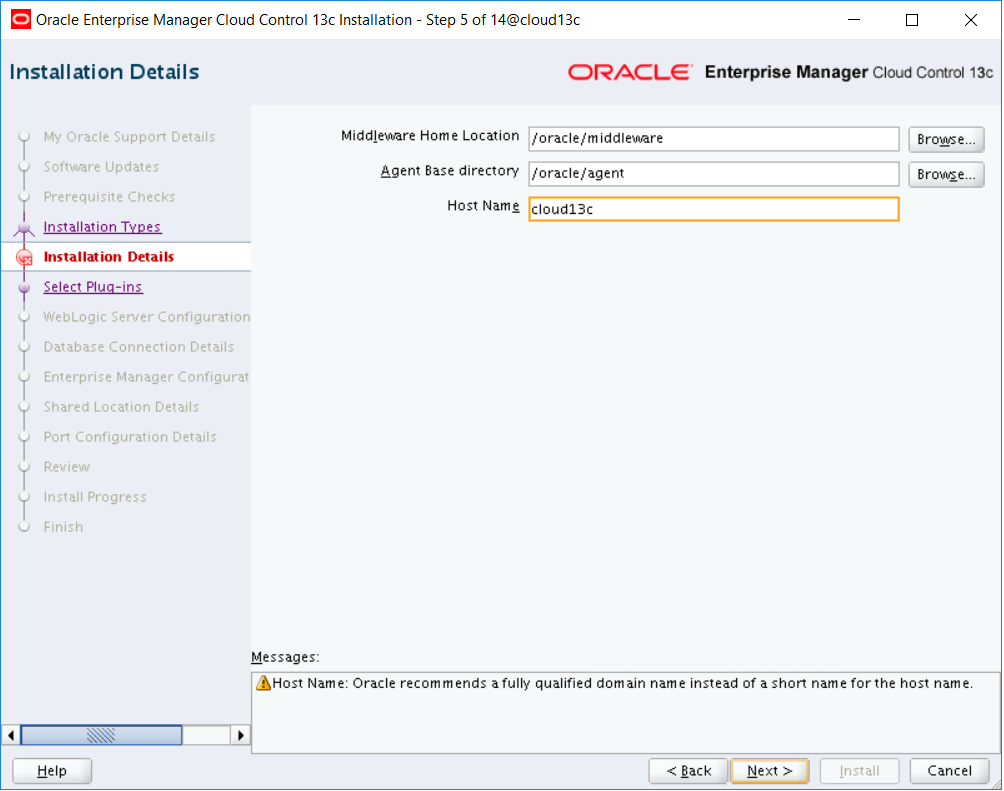
Task: Browse for the Agent Base directory
Action: tap(946, 174)
